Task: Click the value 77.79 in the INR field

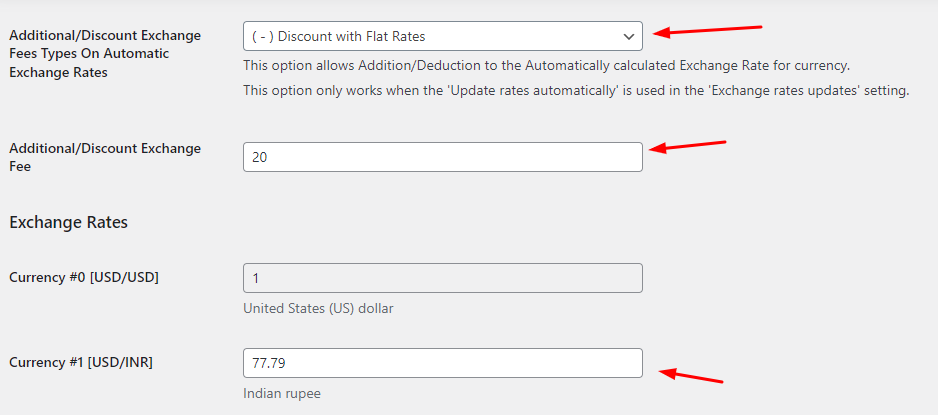Action: (x=263, y=363)
